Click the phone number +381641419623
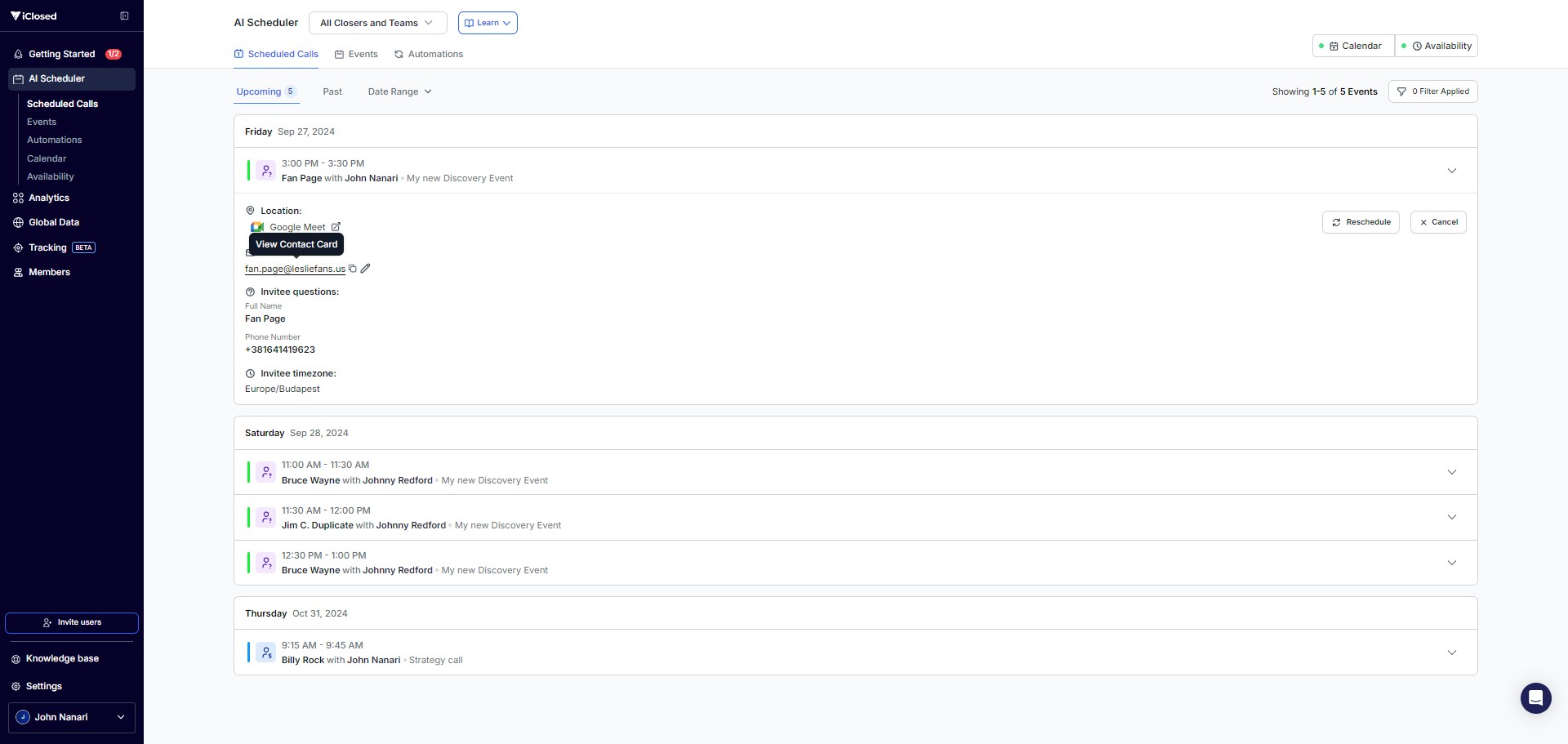This screenshot has width=1568, height=744. [x=280, y=350]
